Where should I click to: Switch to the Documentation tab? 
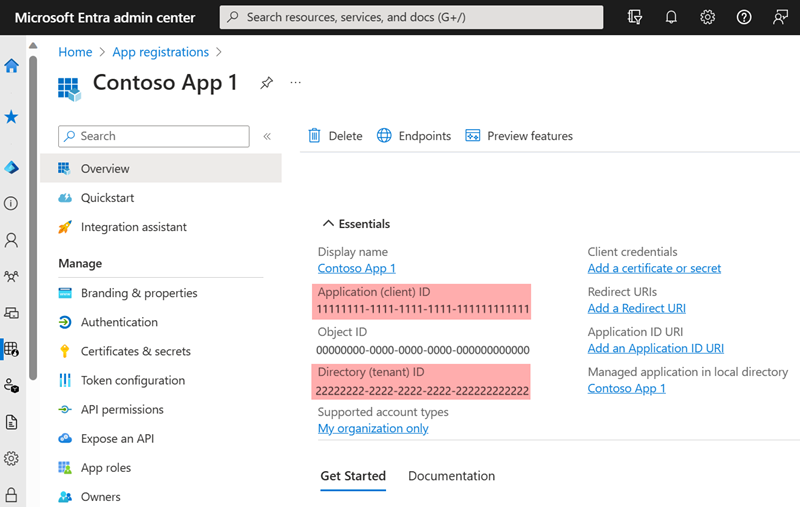pyautogui.click(x=451, y=476)
